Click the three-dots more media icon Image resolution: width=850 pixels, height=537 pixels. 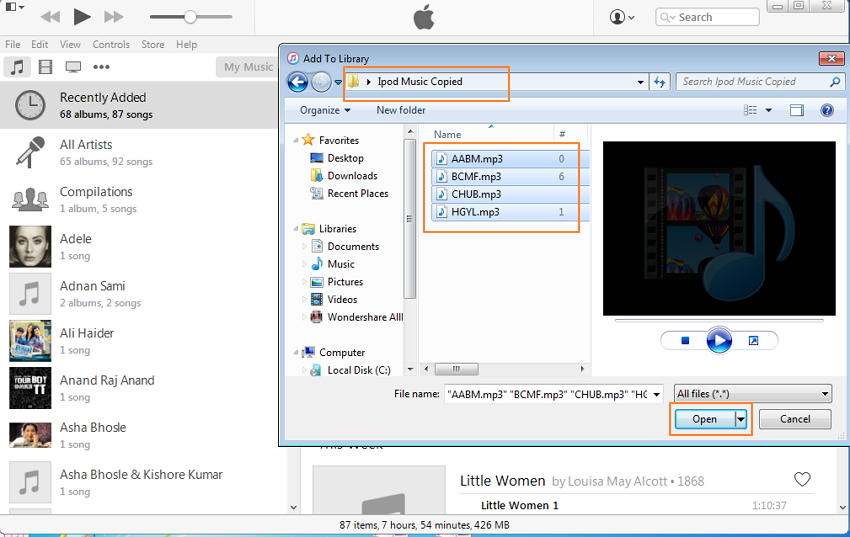click(101, 67)
